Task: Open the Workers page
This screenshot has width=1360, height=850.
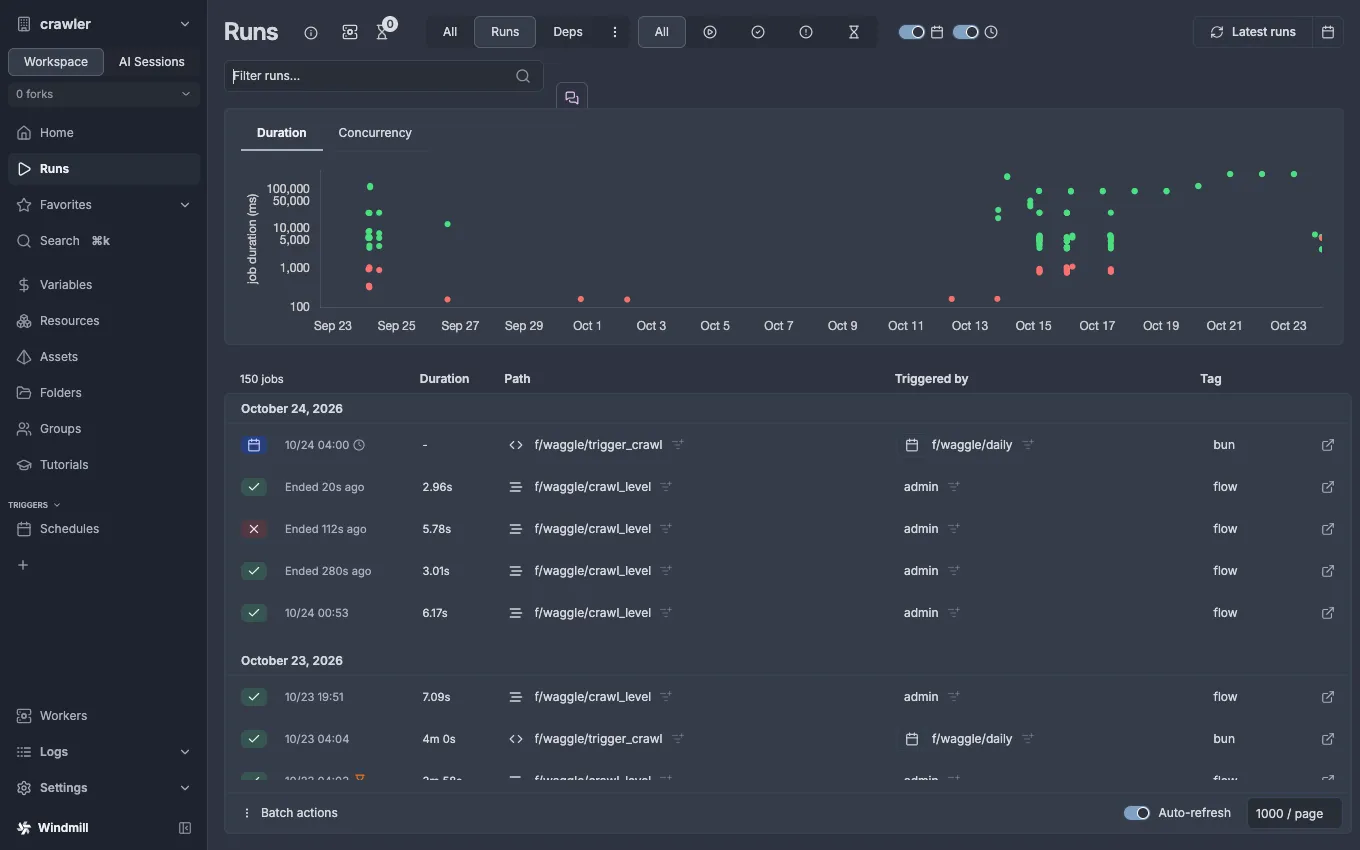Action: [x=104, y=716]
